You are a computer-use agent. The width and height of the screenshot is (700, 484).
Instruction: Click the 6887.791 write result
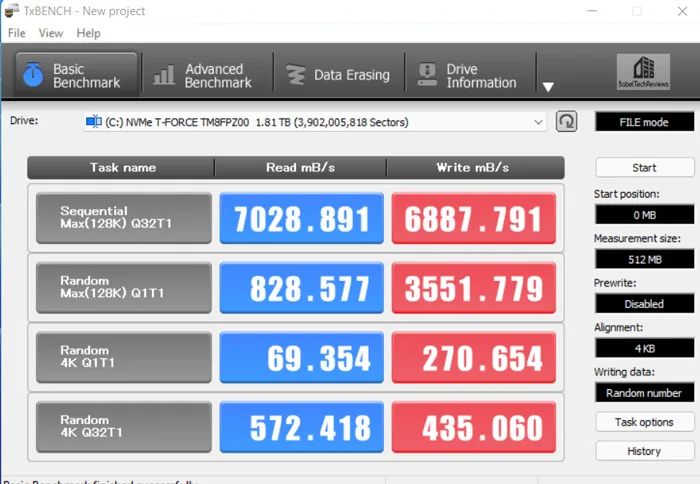pyautogui.click(x=474, y=218)
